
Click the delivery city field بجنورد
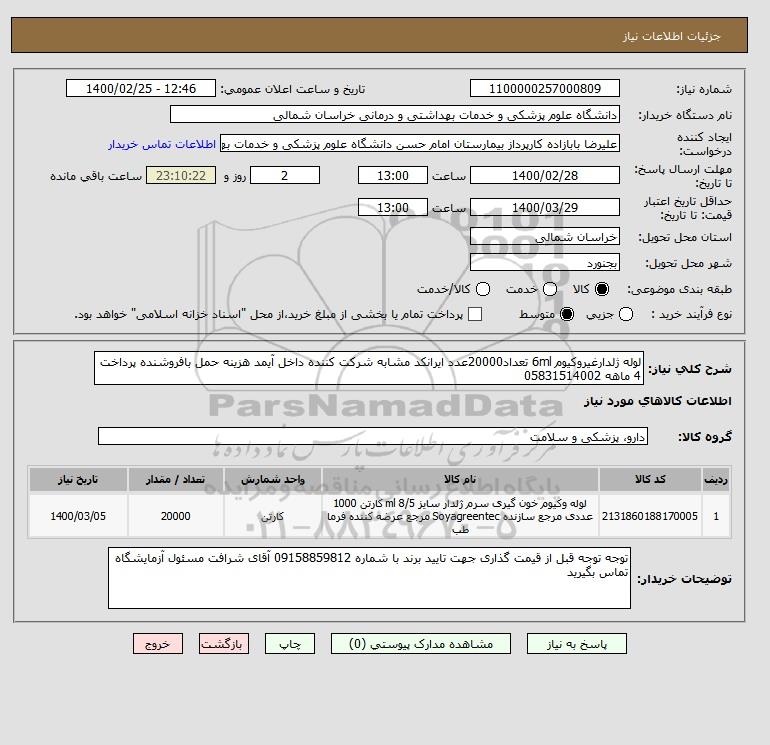pos(545,263)
